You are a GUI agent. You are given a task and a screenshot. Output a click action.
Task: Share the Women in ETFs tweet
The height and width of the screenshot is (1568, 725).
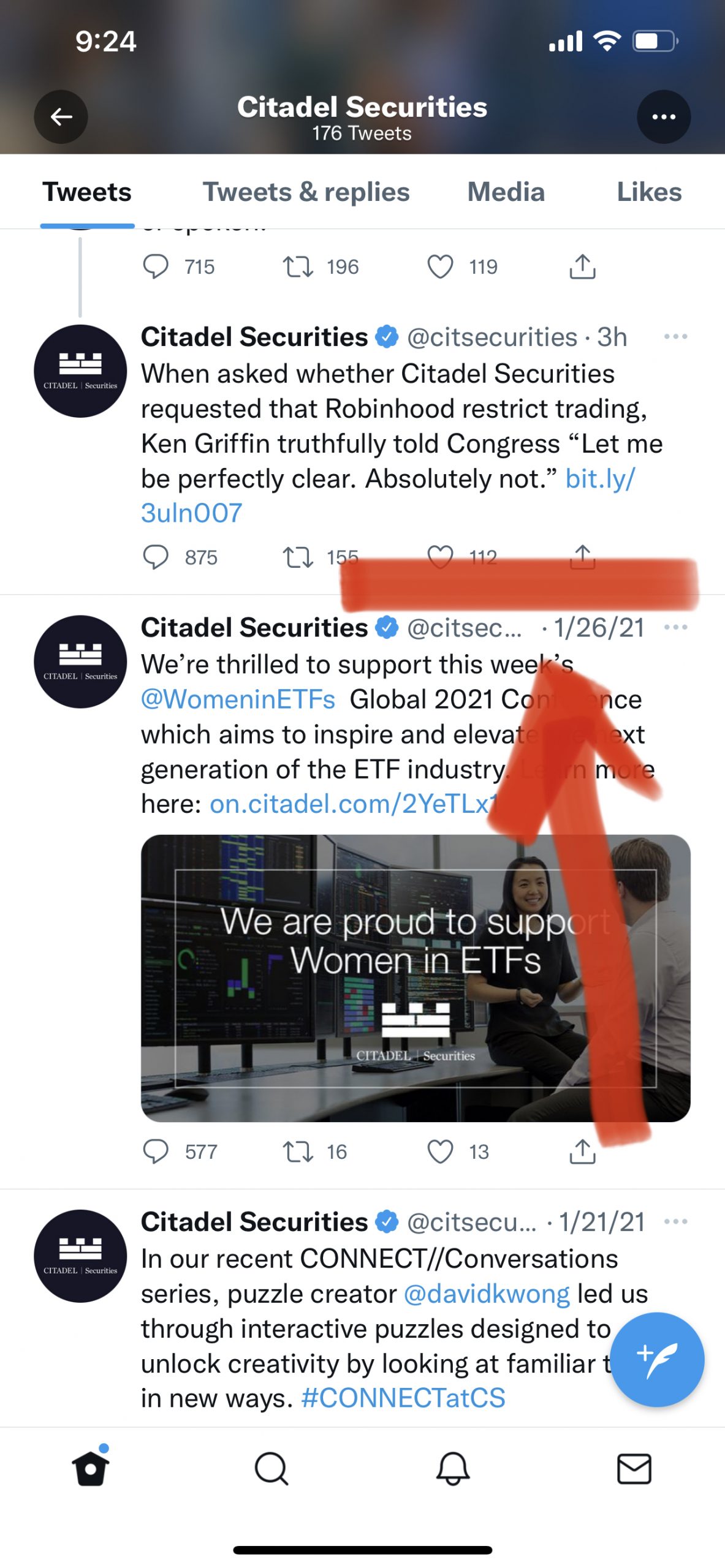coord(582,1151)
